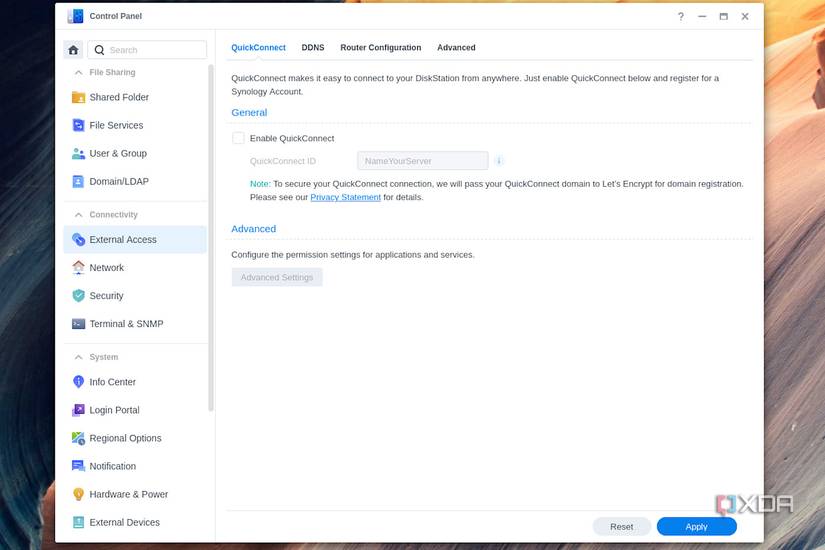Screen dimensions: 825x550
Task: Click the Info Center icon
Action: (78, 382)
